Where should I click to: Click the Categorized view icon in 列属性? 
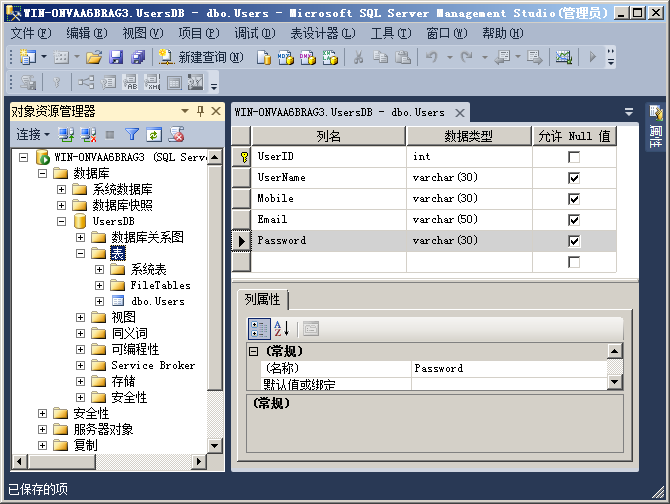click(x=259, y=329)
